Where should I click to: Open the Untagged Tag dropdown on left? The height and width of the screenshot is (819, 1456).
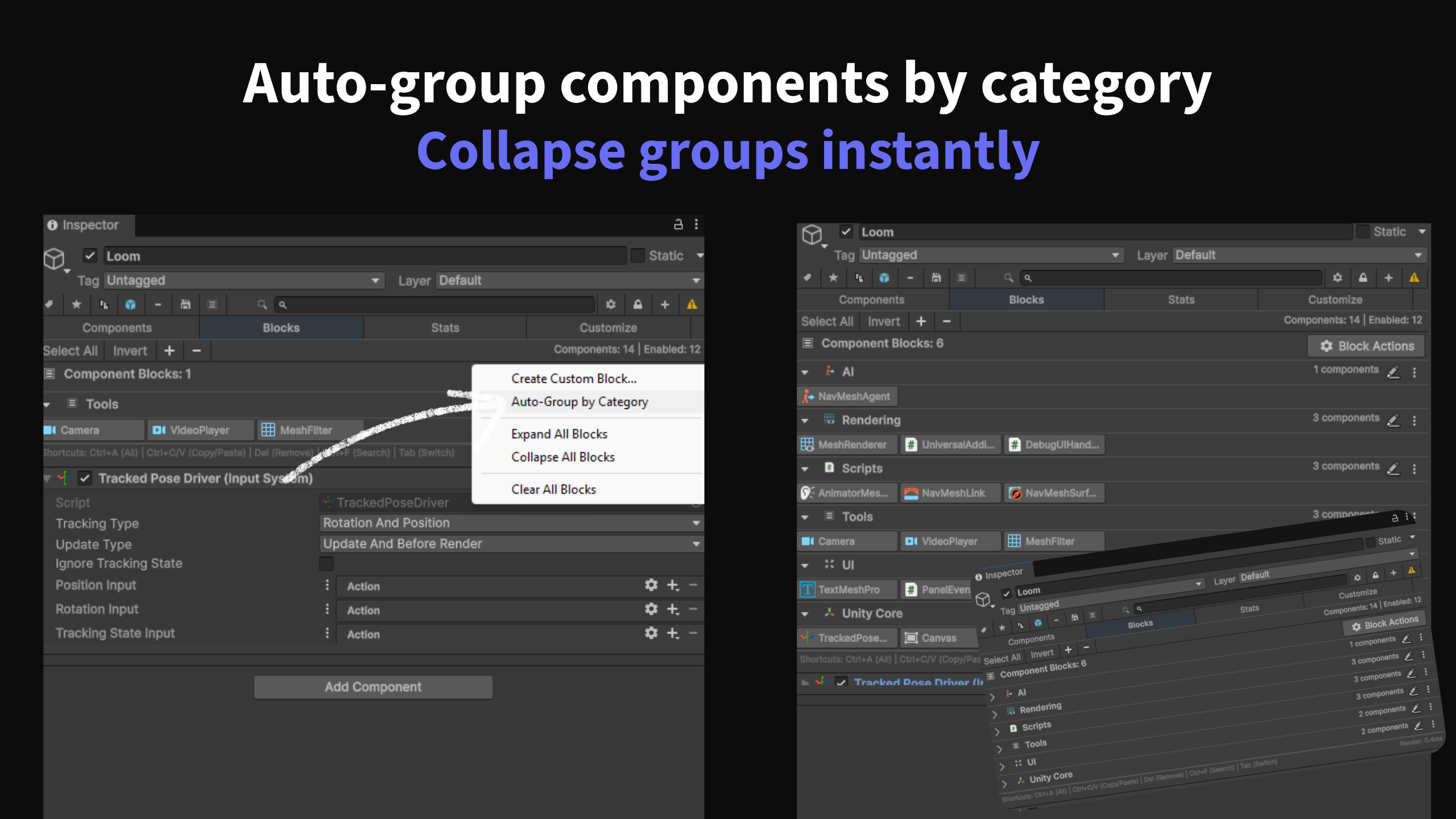click(x=243, y=280)
